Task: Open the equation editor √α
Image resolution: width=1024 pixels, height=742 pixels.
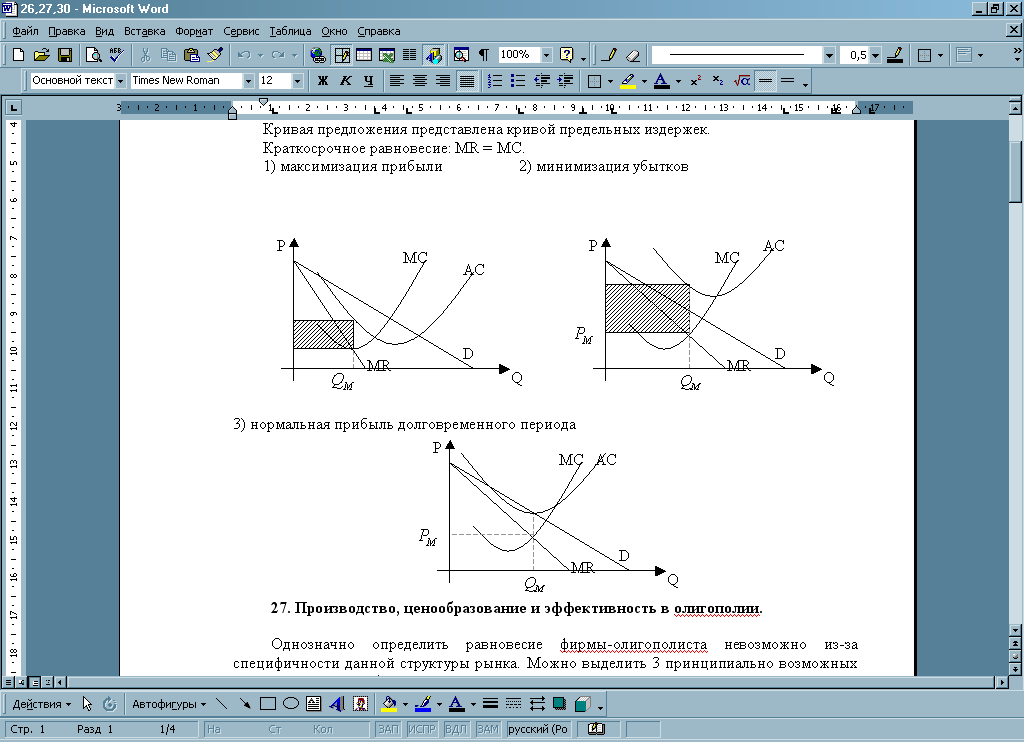Action: click(742, 81)
